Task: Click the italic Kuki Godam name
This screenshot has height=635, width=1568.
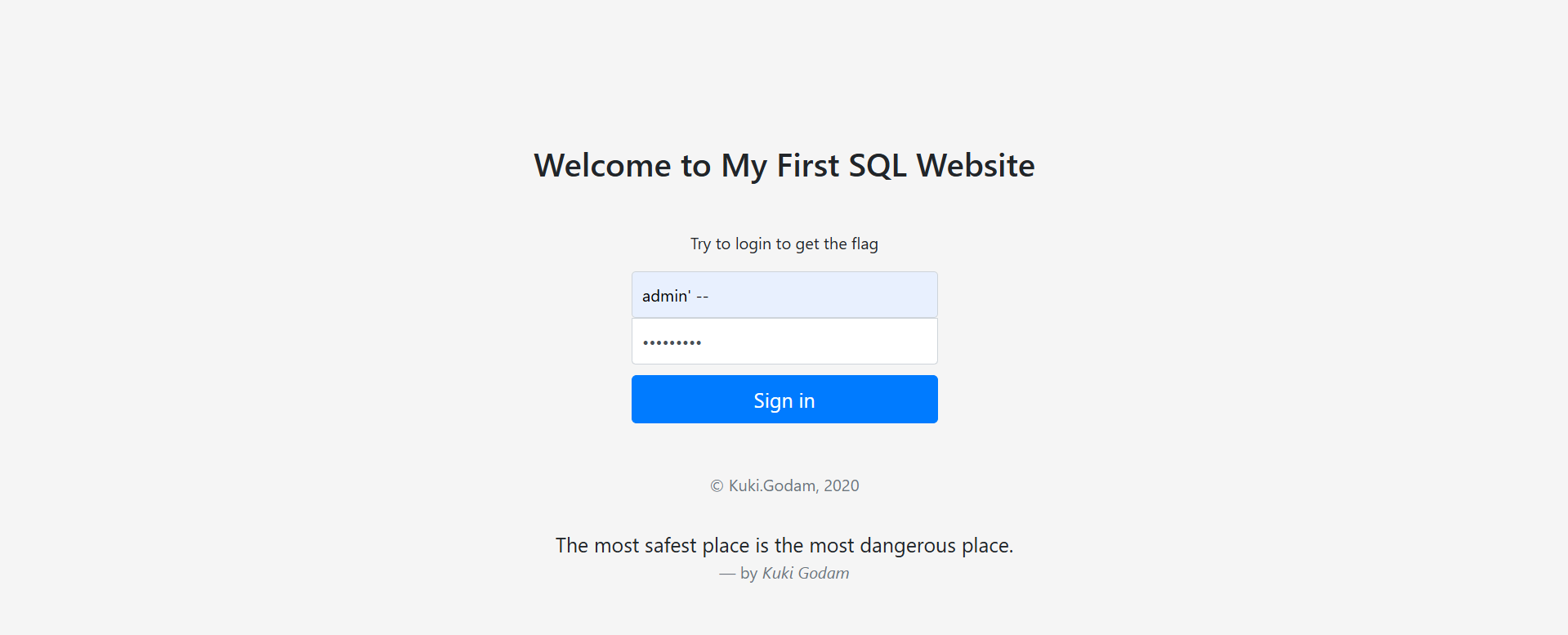Action: point(806,573)
